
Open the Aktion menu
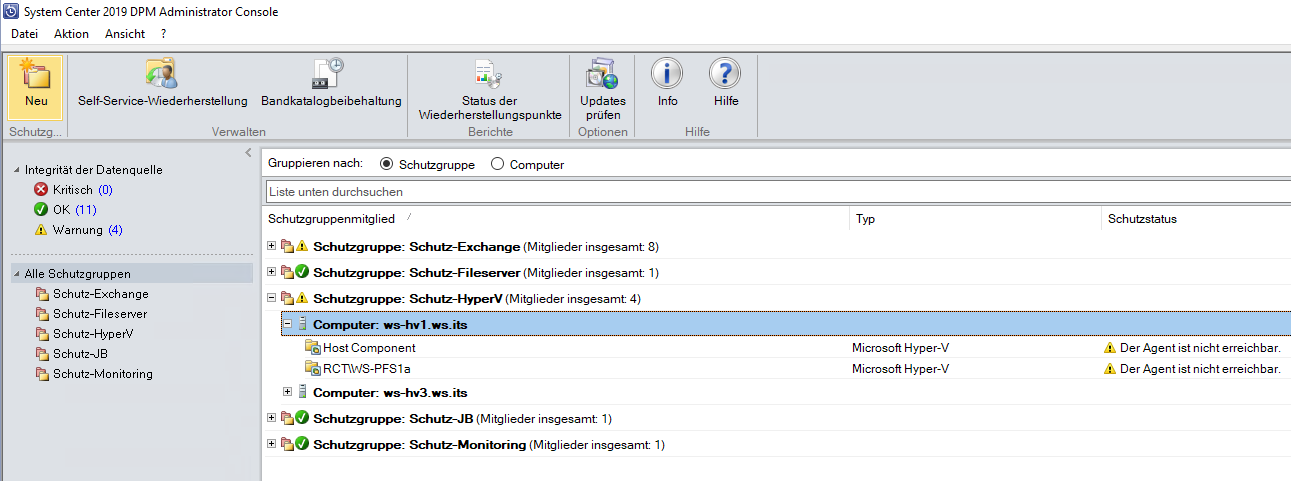tap(71, 34)
